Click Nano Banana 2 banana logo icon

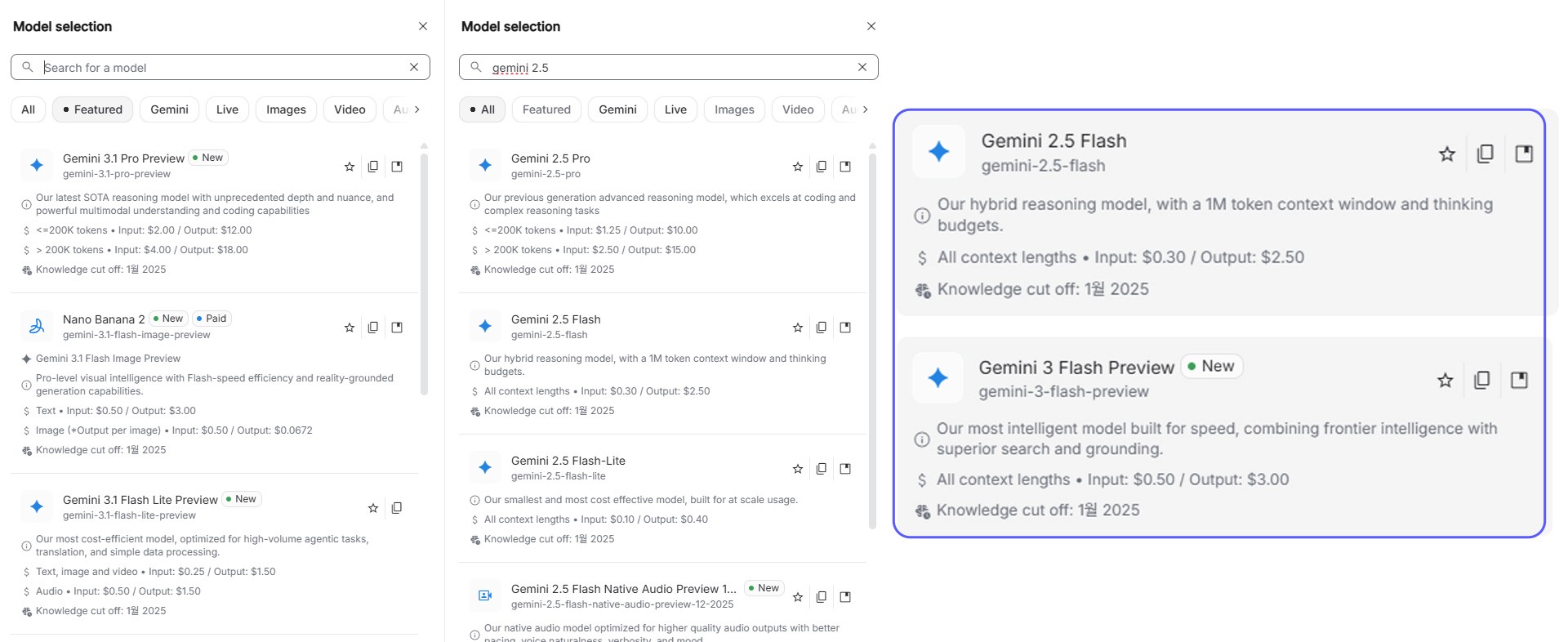(37, 327)
